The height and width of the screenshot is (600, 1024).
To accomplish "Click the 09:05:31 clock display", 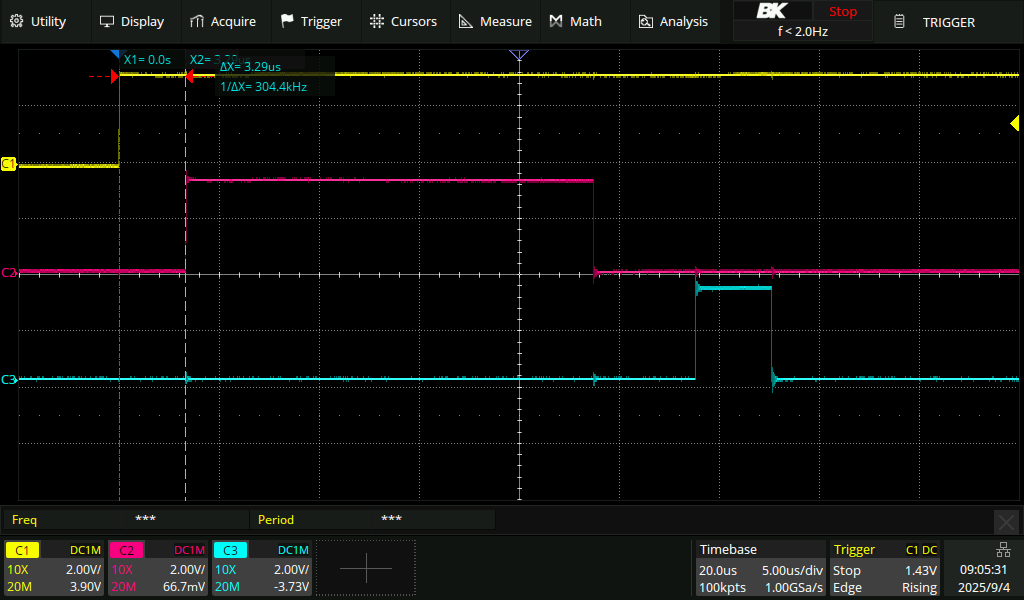I will click(x=982, y=570).
